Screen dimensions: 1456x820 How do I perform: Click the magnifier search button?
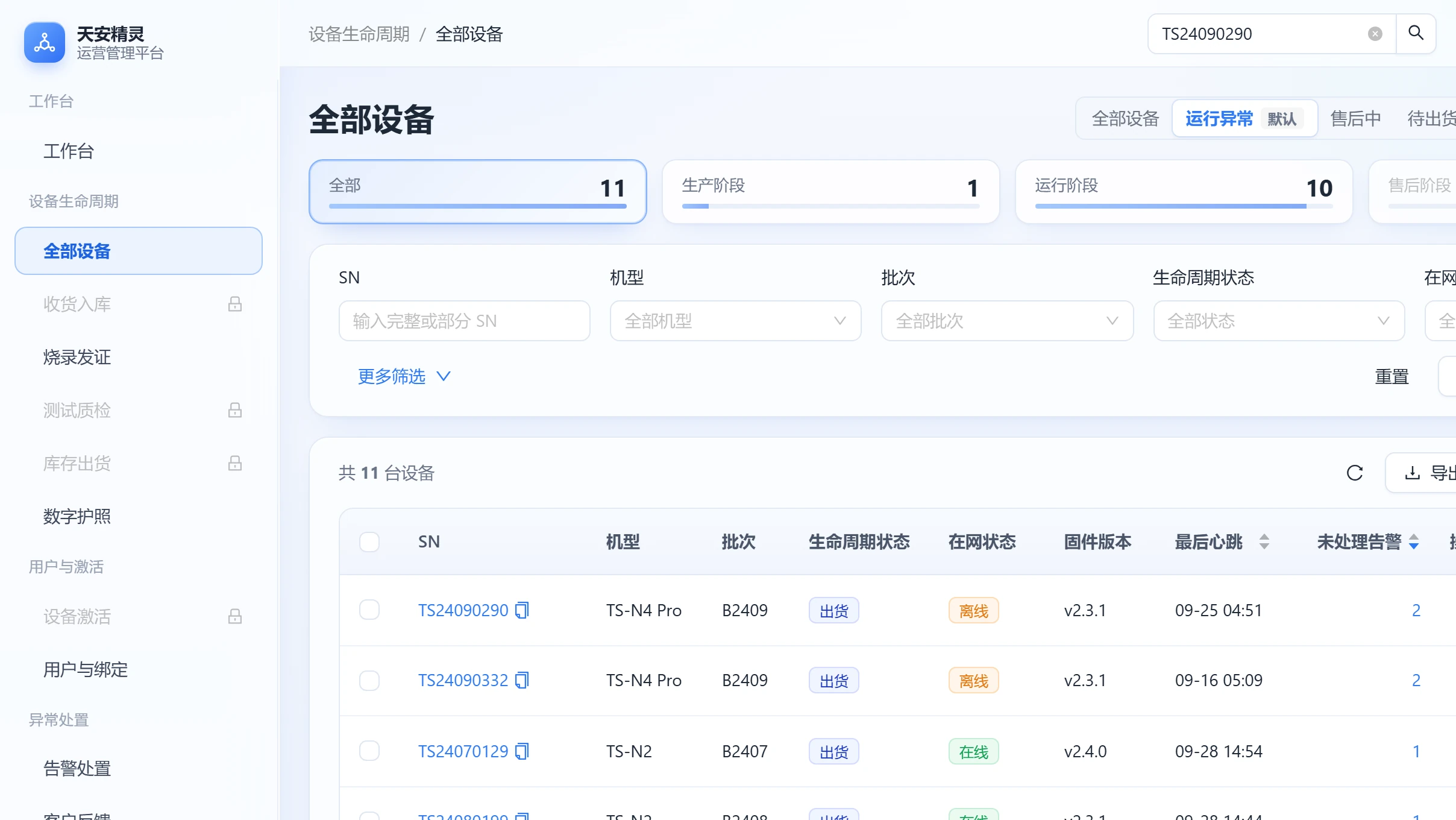1416,33
